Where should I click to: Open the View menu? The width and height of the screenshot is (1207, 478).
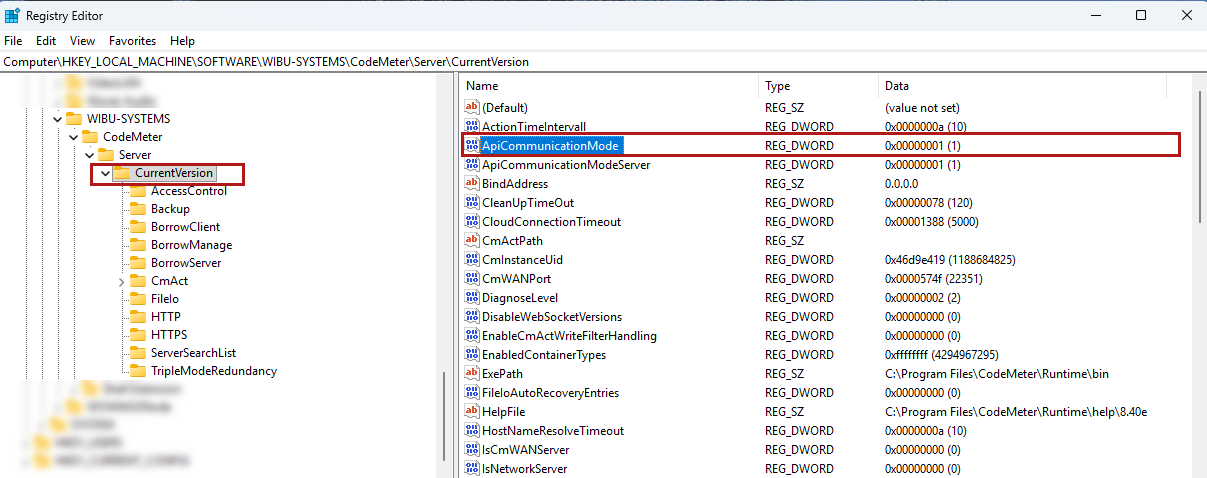coord(82,41)
